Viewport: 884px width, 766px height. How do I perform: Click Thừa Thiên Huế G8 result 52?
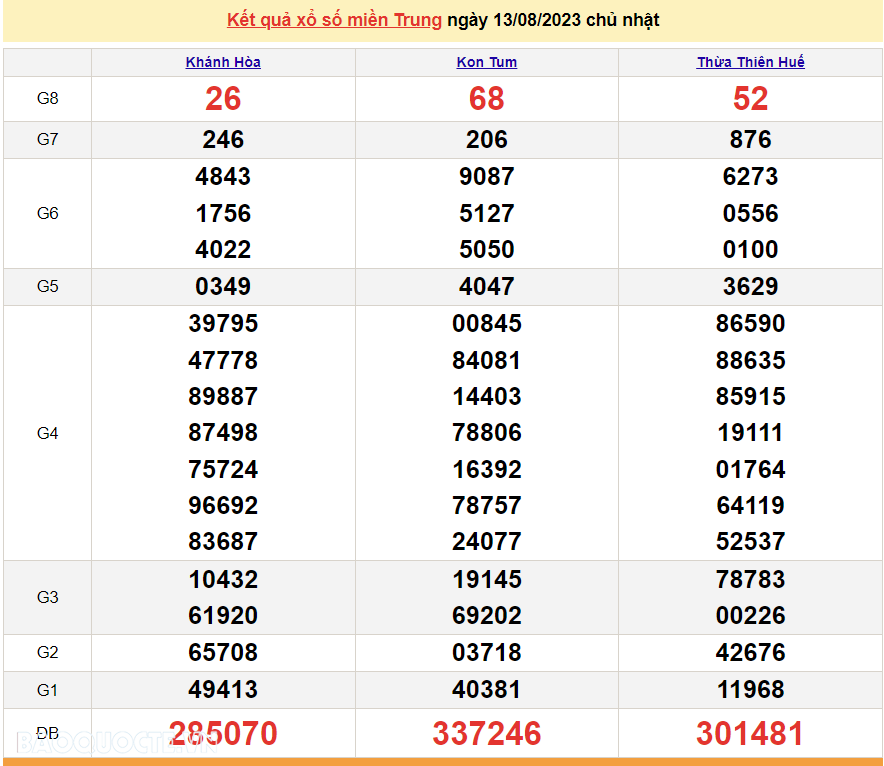(750, 99)
